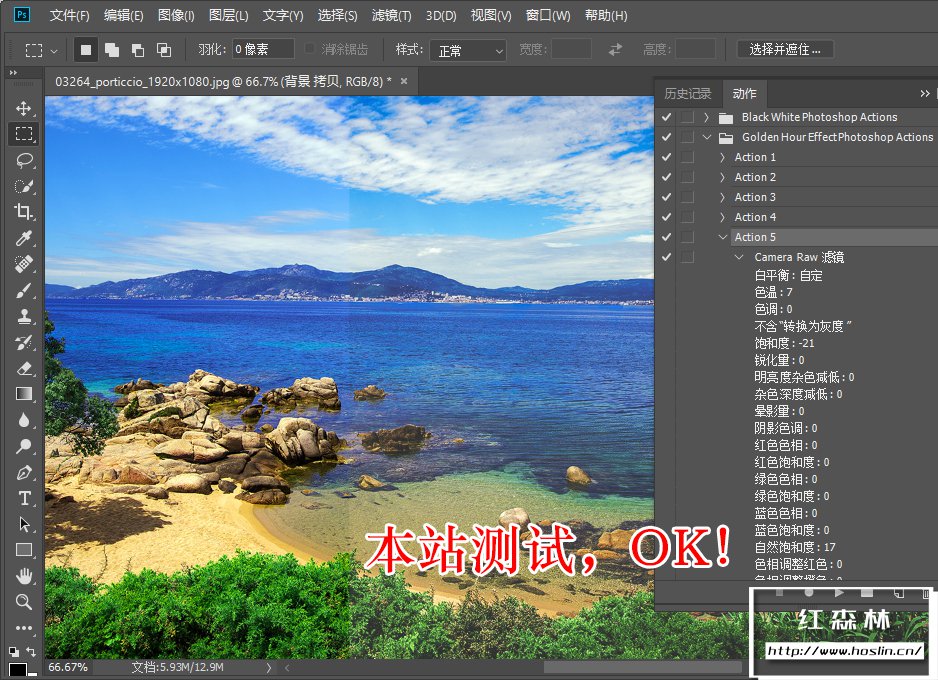Toggle checkmark for Action 5

pyautogui.click(x=666, y=237)
